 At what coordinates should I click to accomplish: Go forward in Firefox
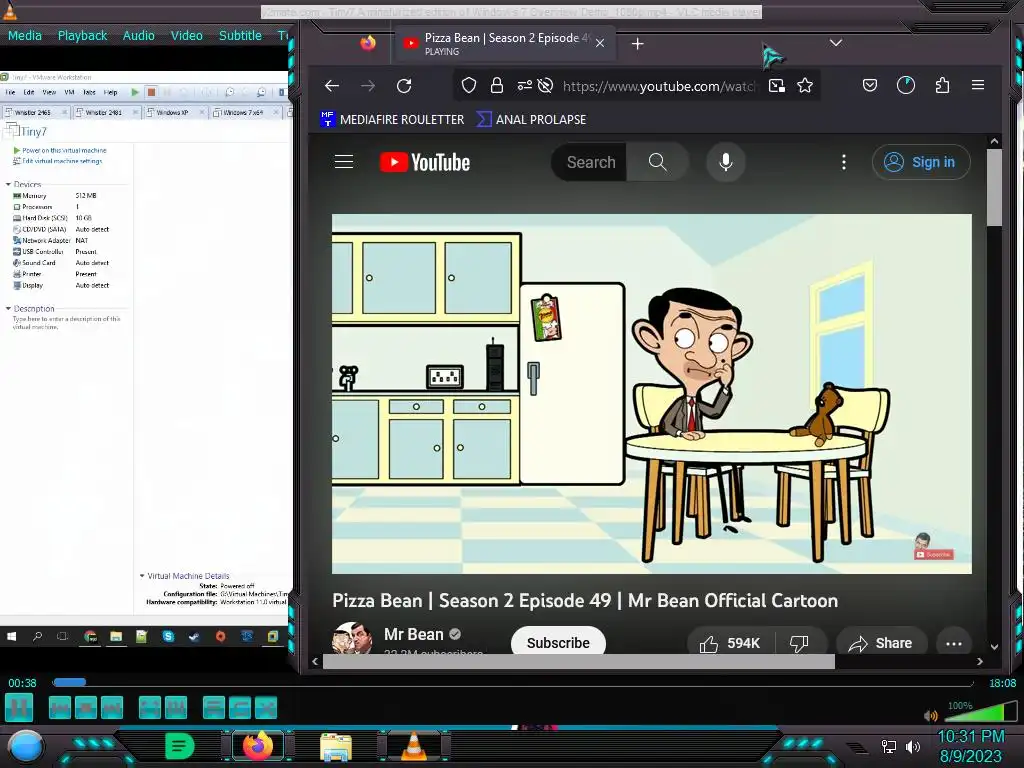pyautogui.click(x=368, y=86)
